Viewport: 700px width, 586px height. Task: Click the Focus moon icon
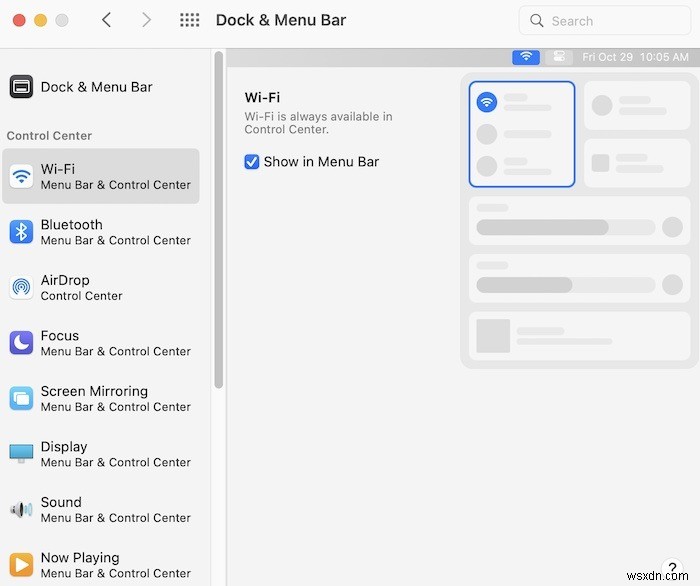[21, 343]
